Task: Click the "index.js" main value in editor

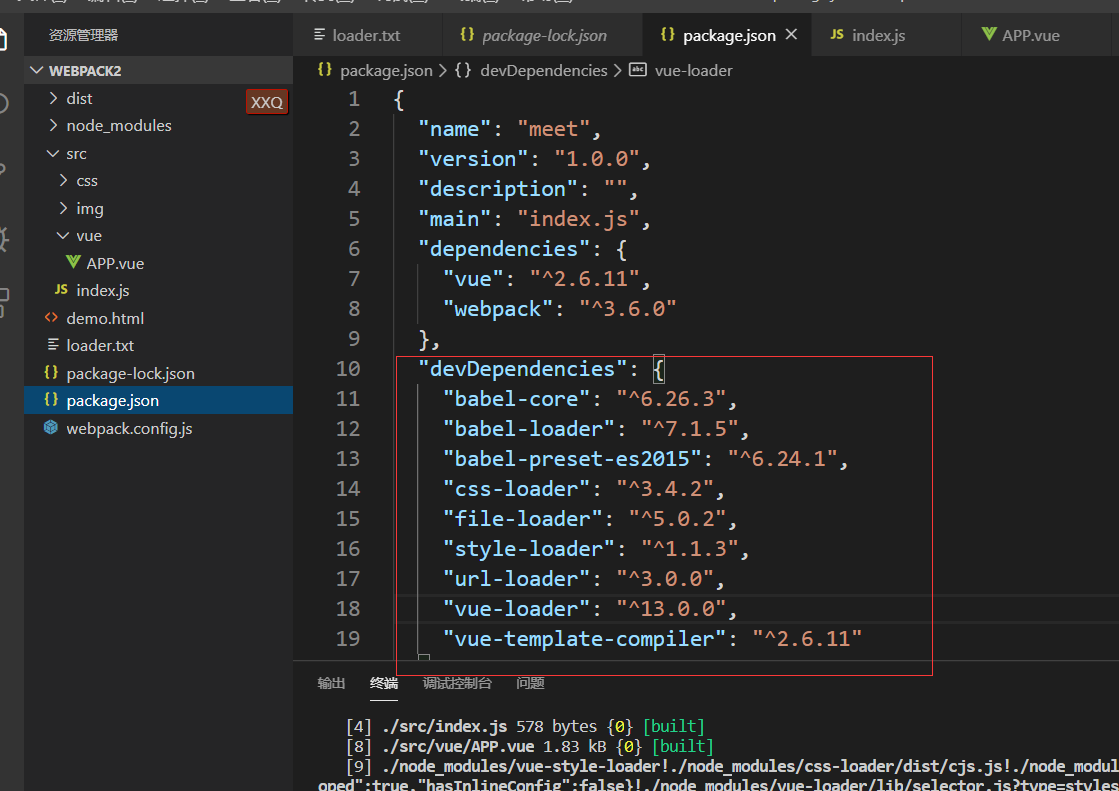Action: point(577,219)
